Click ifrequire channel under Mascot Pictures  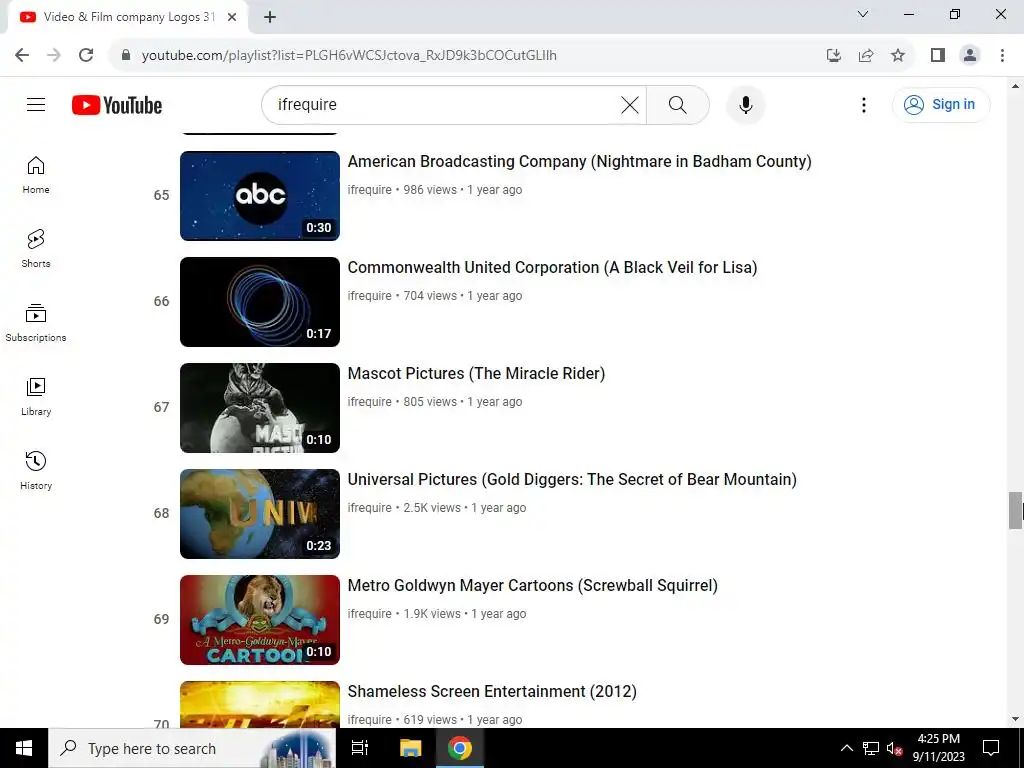coord(370,402)
